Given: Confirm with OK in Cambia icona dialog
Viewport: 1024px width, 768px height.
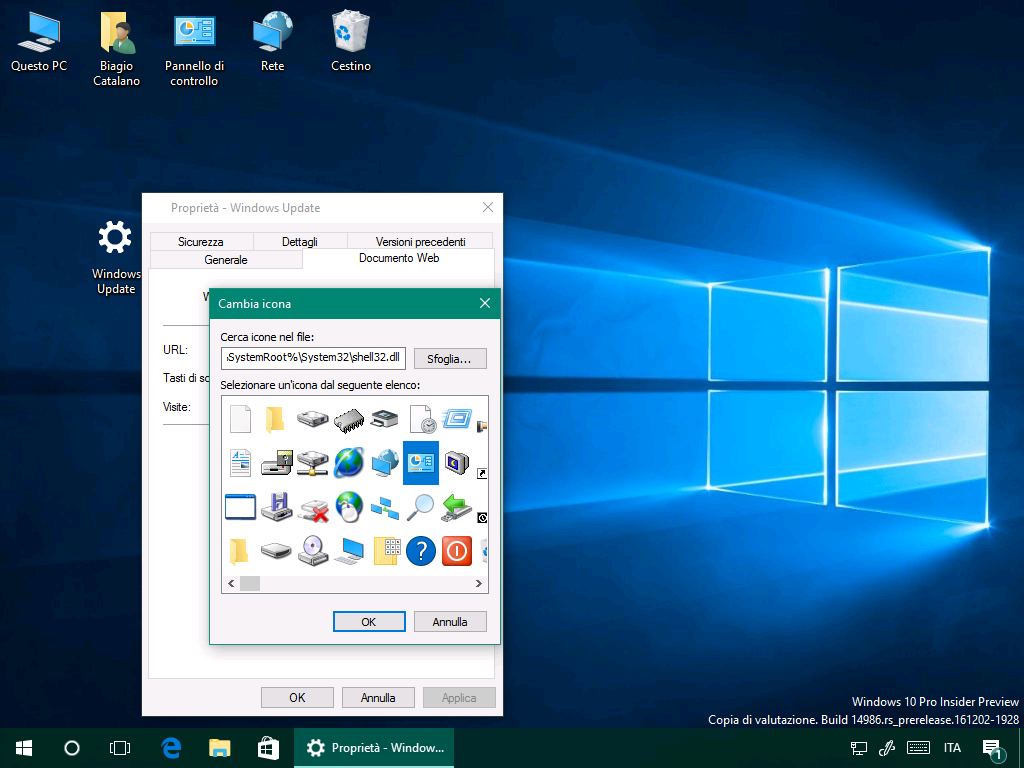Looking at the screenshot, I should 369,622.
